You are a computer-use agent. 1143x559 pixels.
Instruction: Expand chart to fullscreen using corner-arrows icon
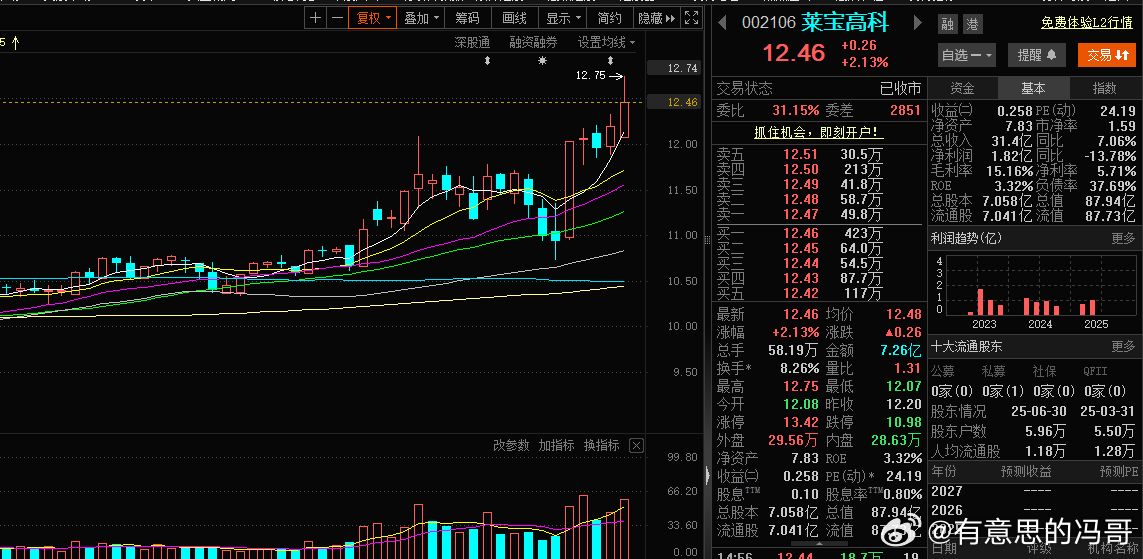693,18
